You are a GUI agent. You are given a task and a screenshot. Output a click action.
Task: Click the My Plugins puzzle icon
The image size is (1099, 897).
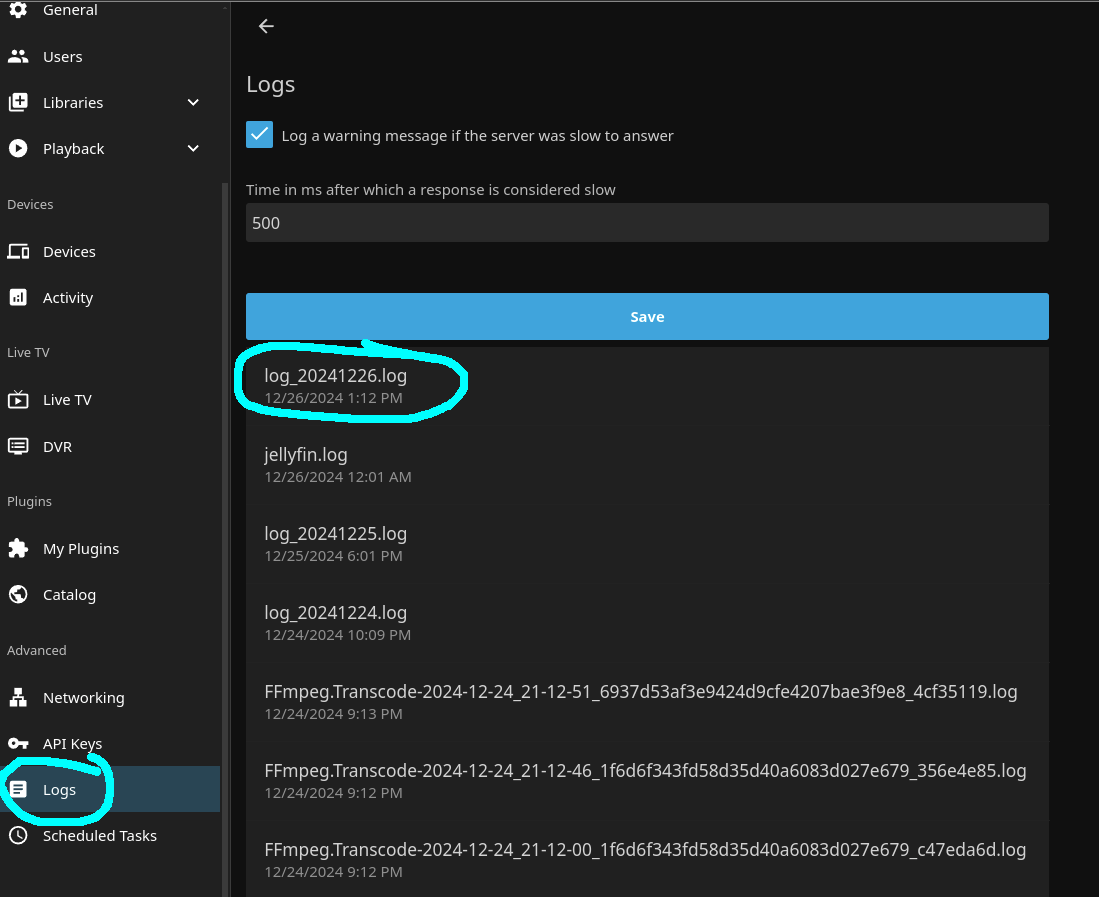[x=18, y=549]
